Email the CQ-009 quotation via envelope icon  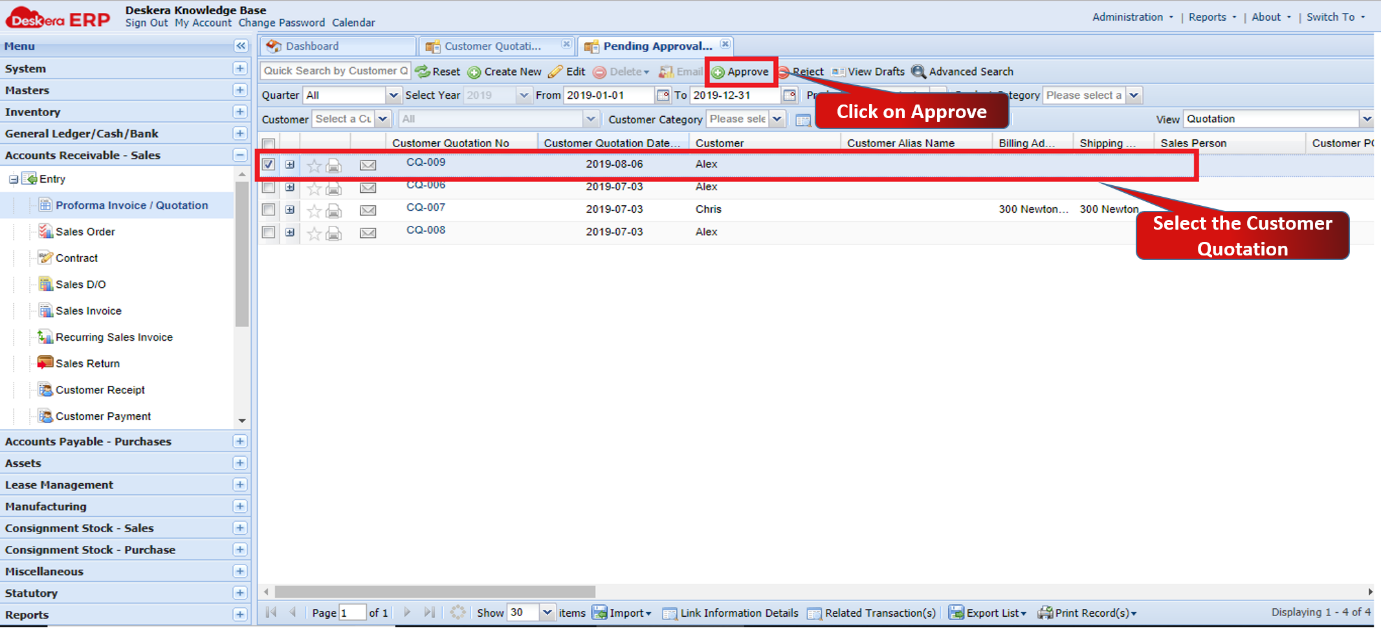[368, 165]
